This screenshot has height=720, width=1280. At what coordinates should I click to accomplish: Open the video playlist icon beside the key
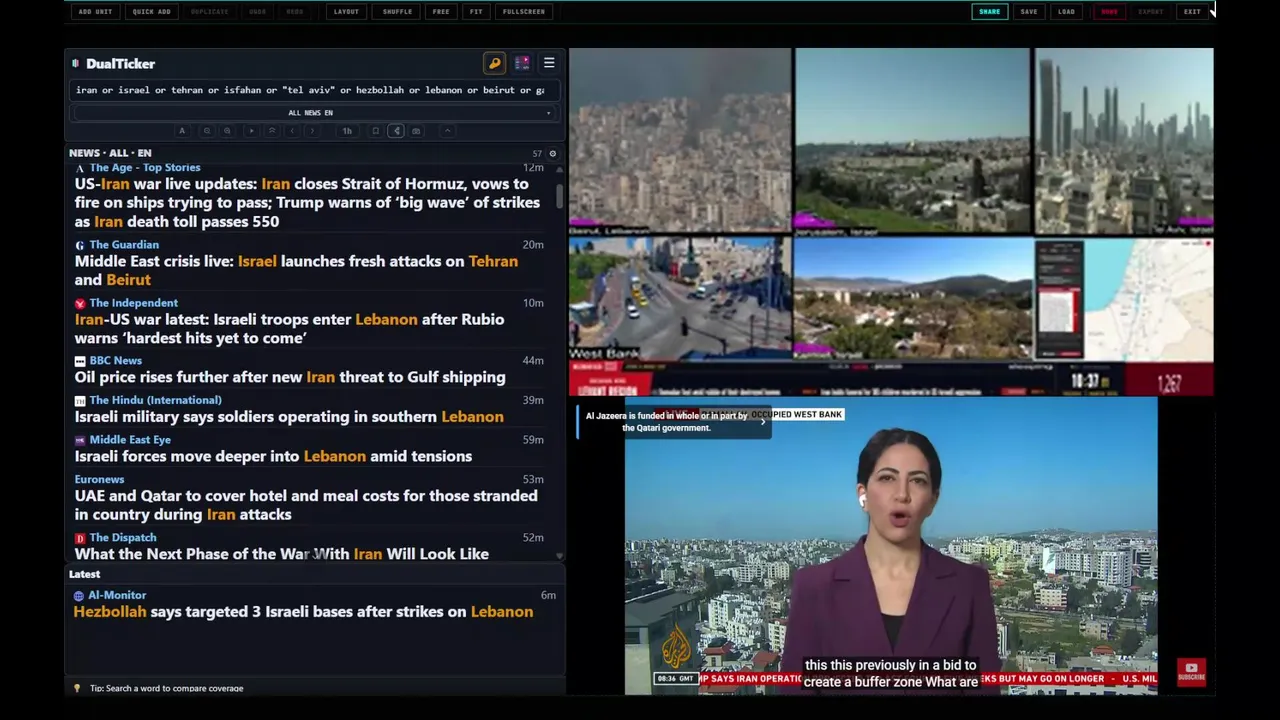coord(522,63)
